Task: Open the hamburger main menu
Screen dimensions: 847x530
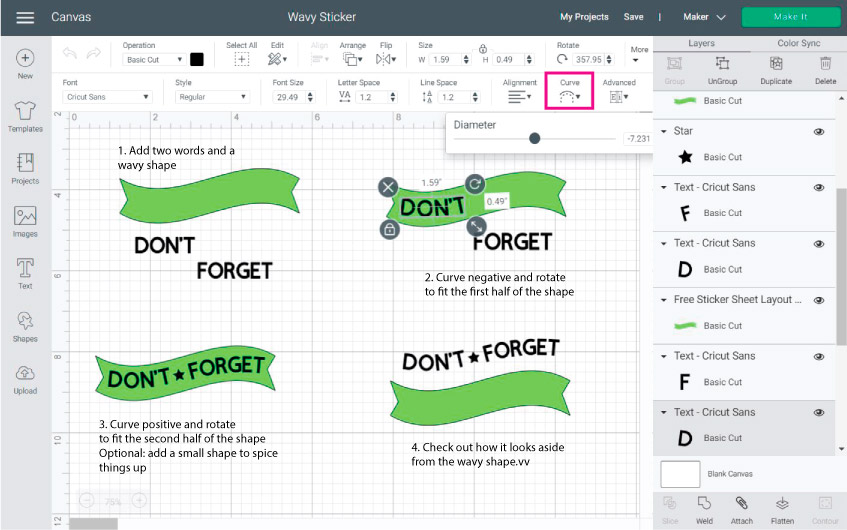Action: [x=25, y=17]
